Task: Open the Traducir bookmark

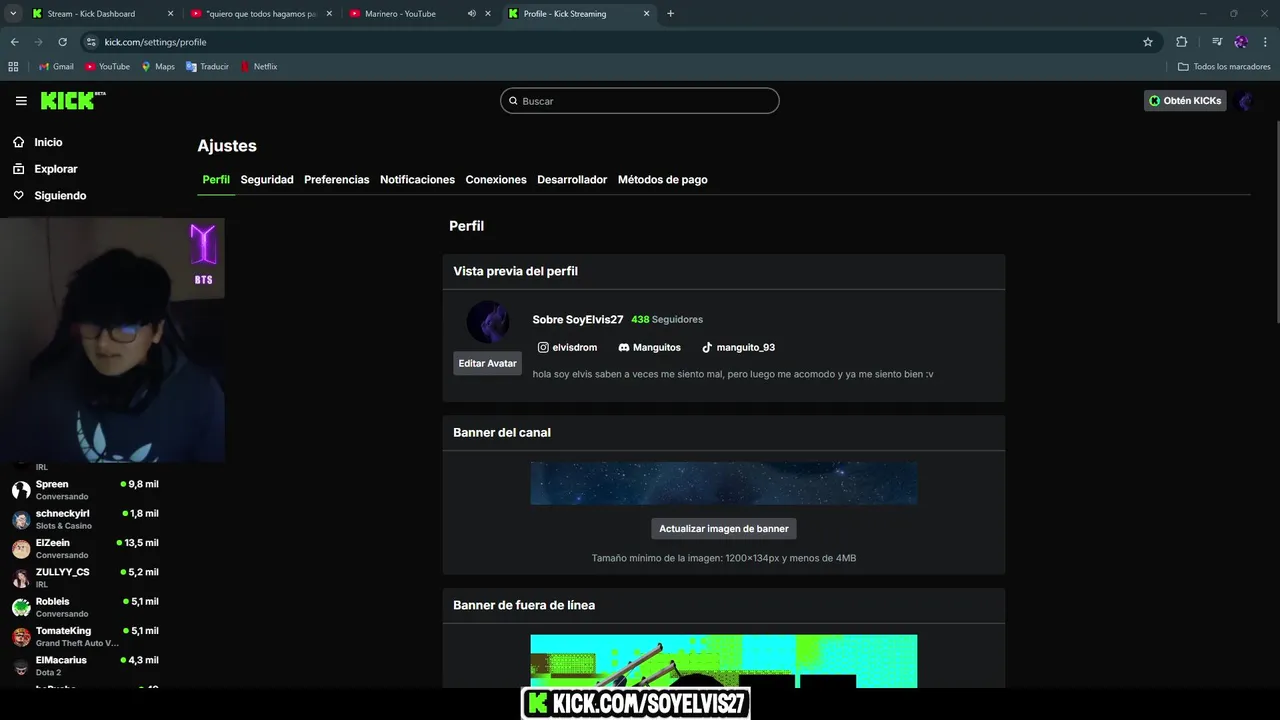Action: coord(207,67)
